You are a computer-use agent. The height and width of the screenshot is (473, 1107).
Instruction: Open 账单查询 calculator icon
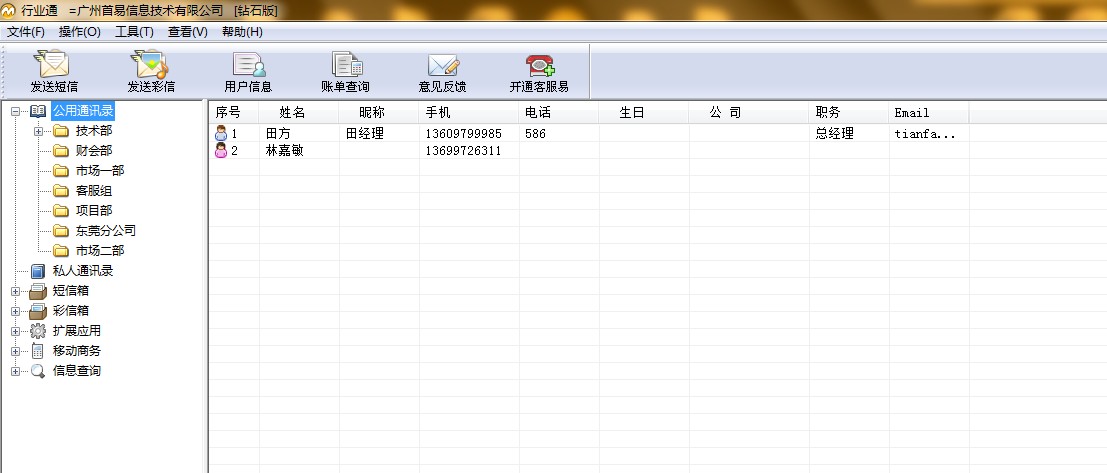tap(347, 65)
